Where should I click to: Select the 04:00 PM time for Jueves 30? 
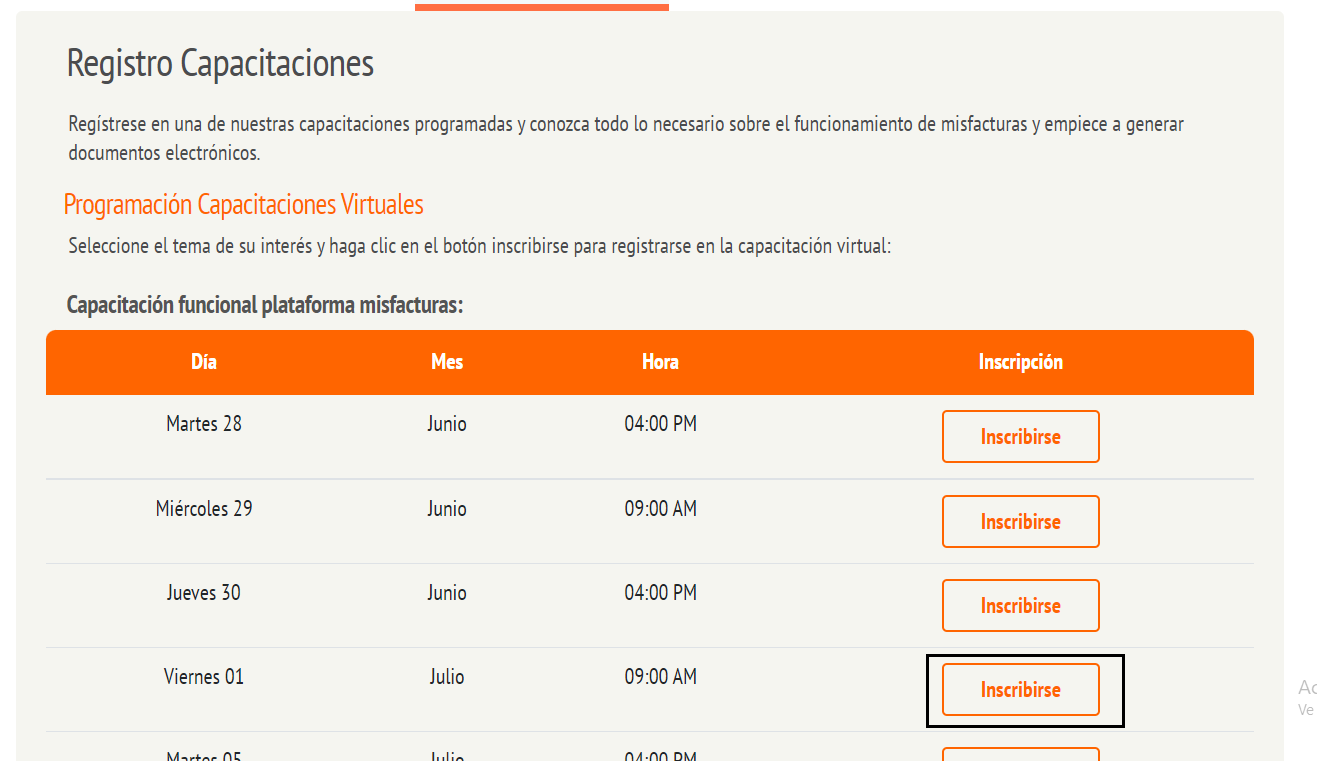point(660,593)
